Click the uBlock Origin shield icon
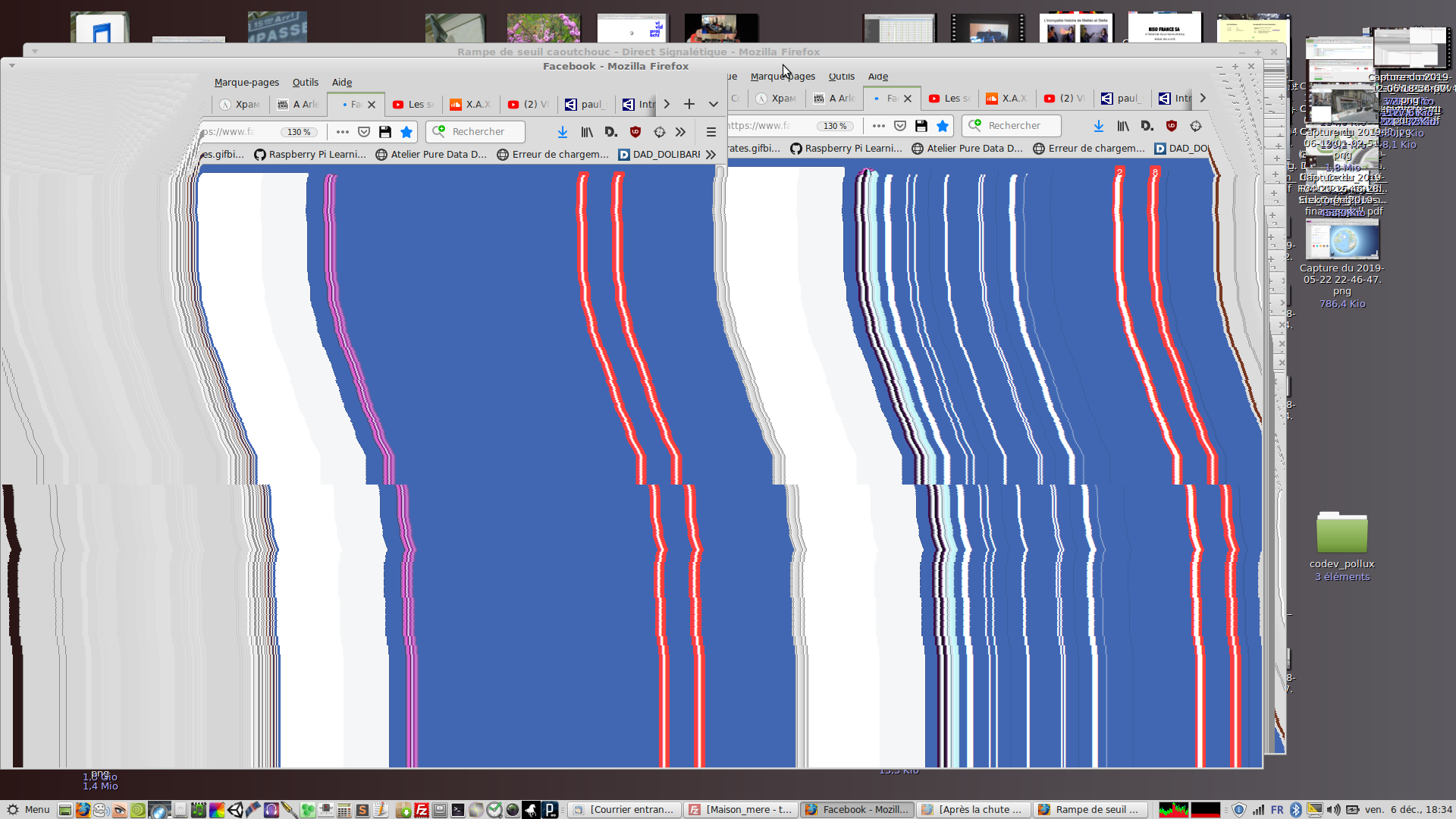The height and width of the screenshot is (819, 1456). coord(635,132)
